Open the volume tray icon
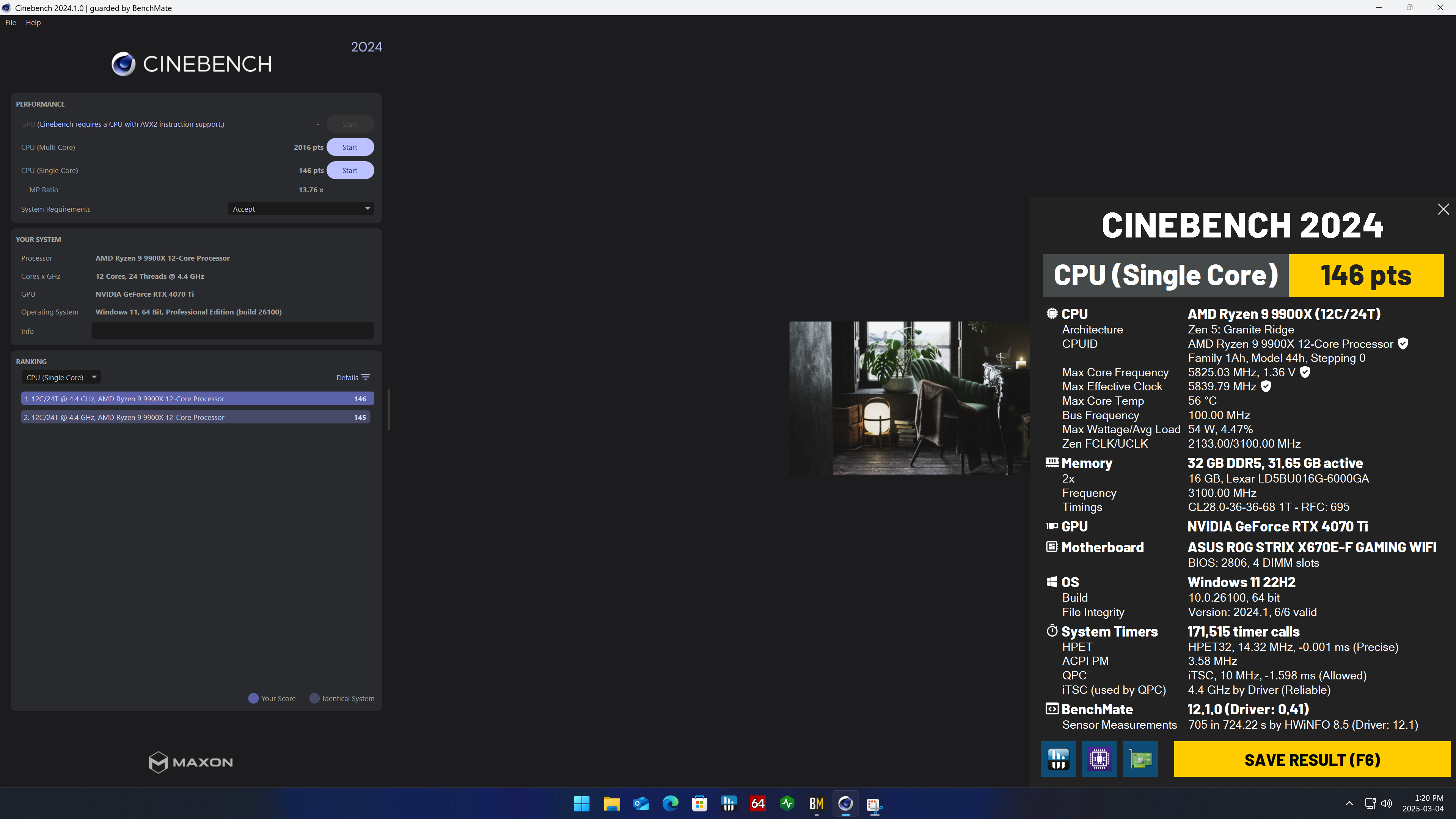The height and width of the screenshot is (819, 1456). [1387, 803]
